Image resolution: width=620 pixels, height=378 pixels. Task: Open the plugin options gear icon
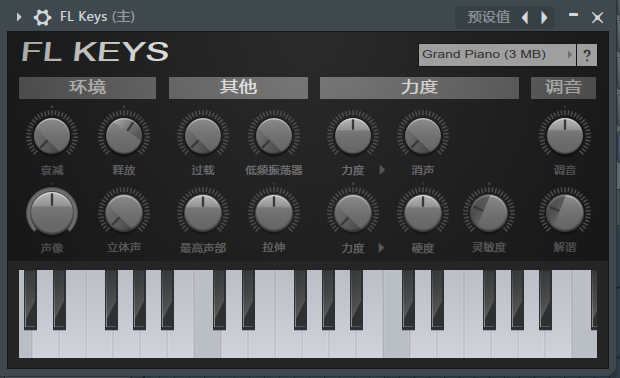point(42,17)
